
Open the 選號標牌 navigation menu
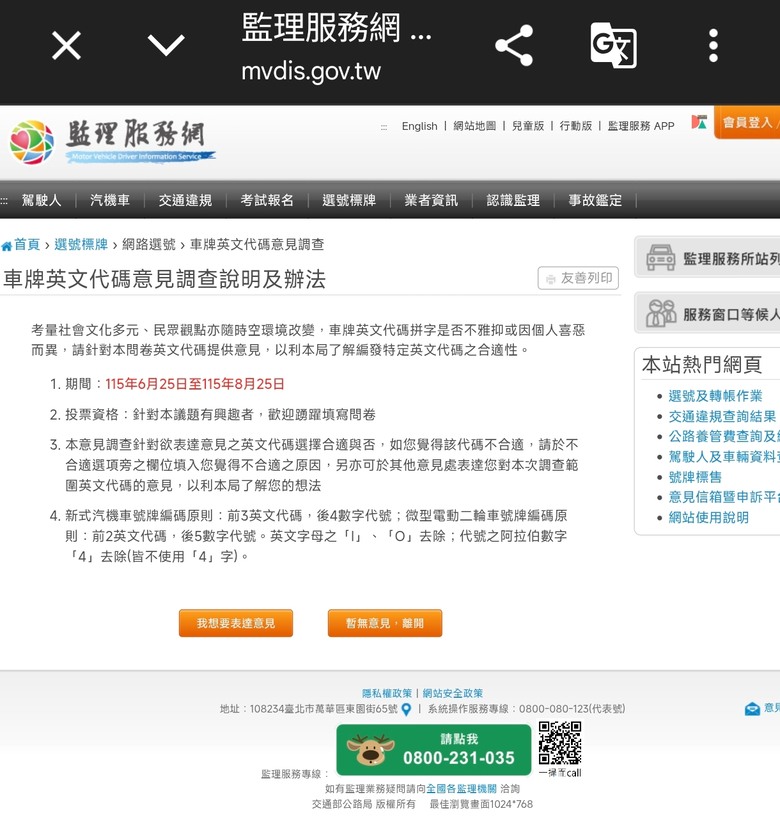click(349, 200)
